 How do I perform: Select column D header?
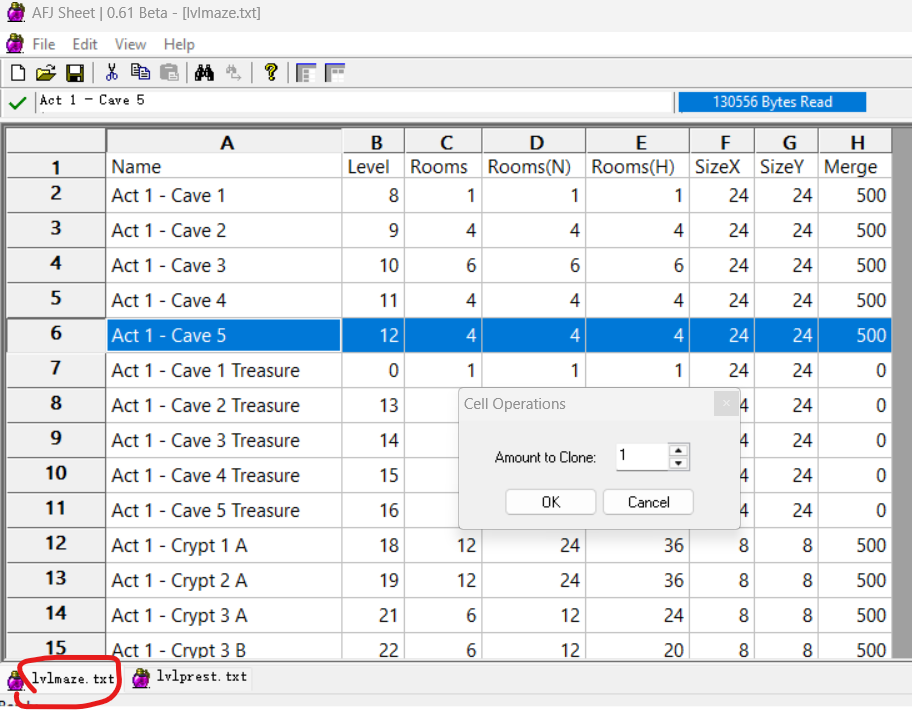click(536, 142)
